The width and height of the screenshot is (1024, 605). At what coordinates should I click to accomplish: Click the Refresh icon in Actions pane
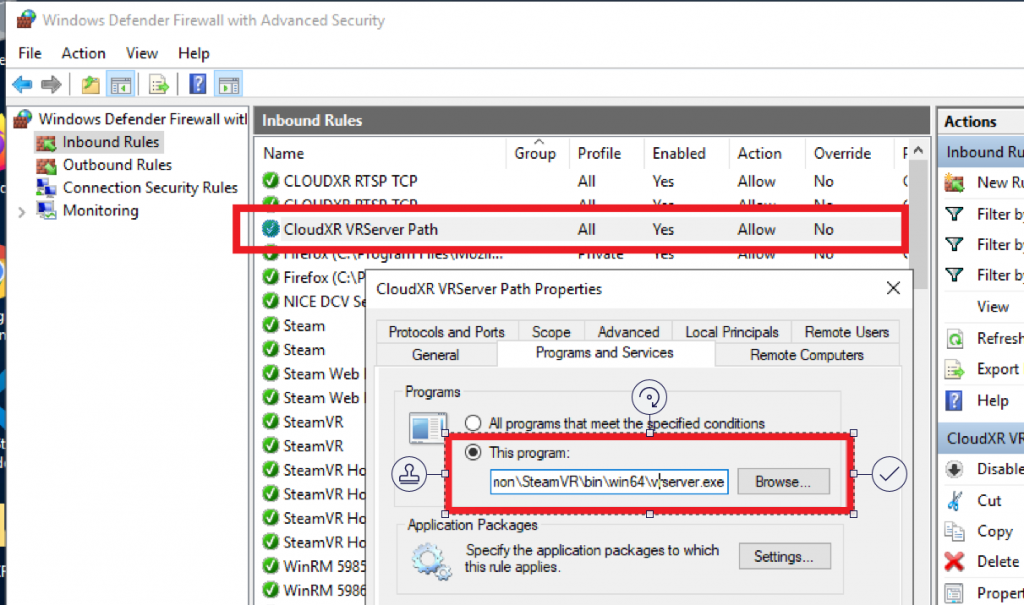pyautogui.click(x=962, y=338)
